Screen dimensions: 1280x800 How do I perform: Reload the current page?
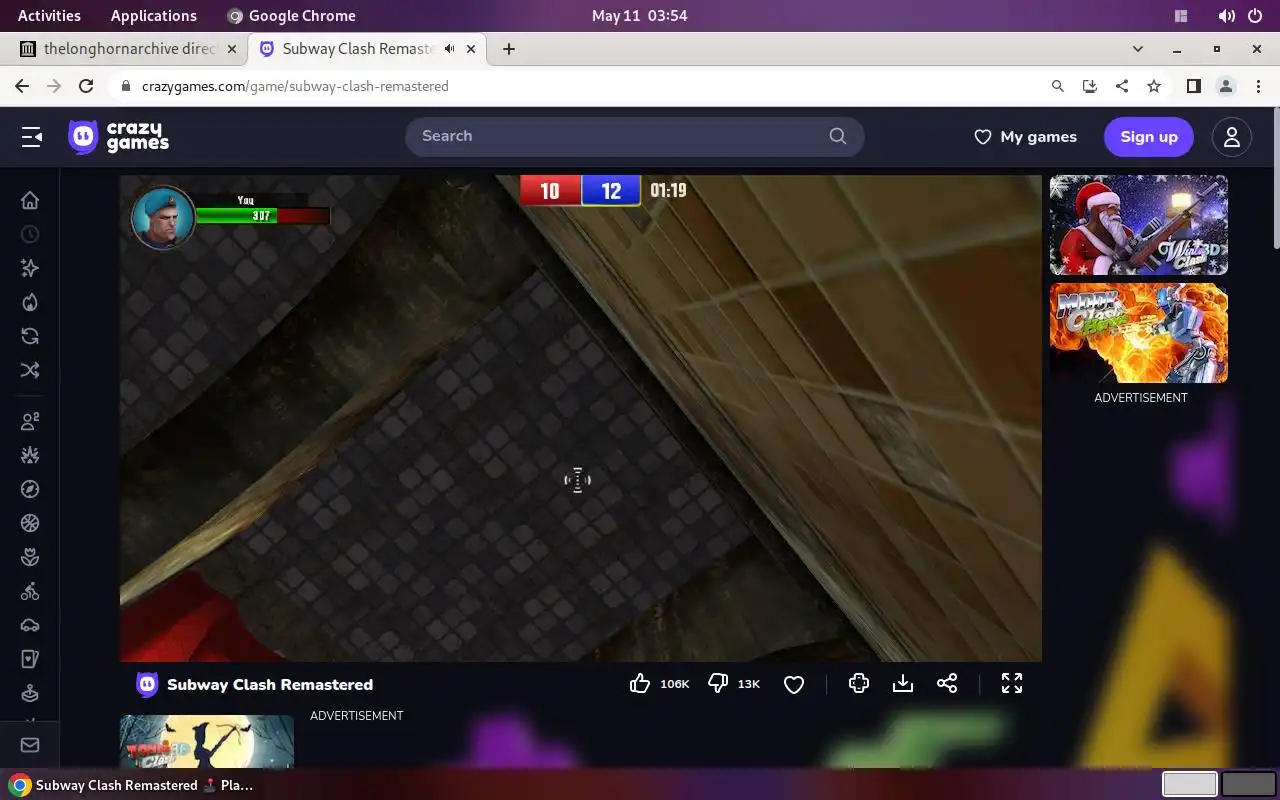[x=86, y=86]
